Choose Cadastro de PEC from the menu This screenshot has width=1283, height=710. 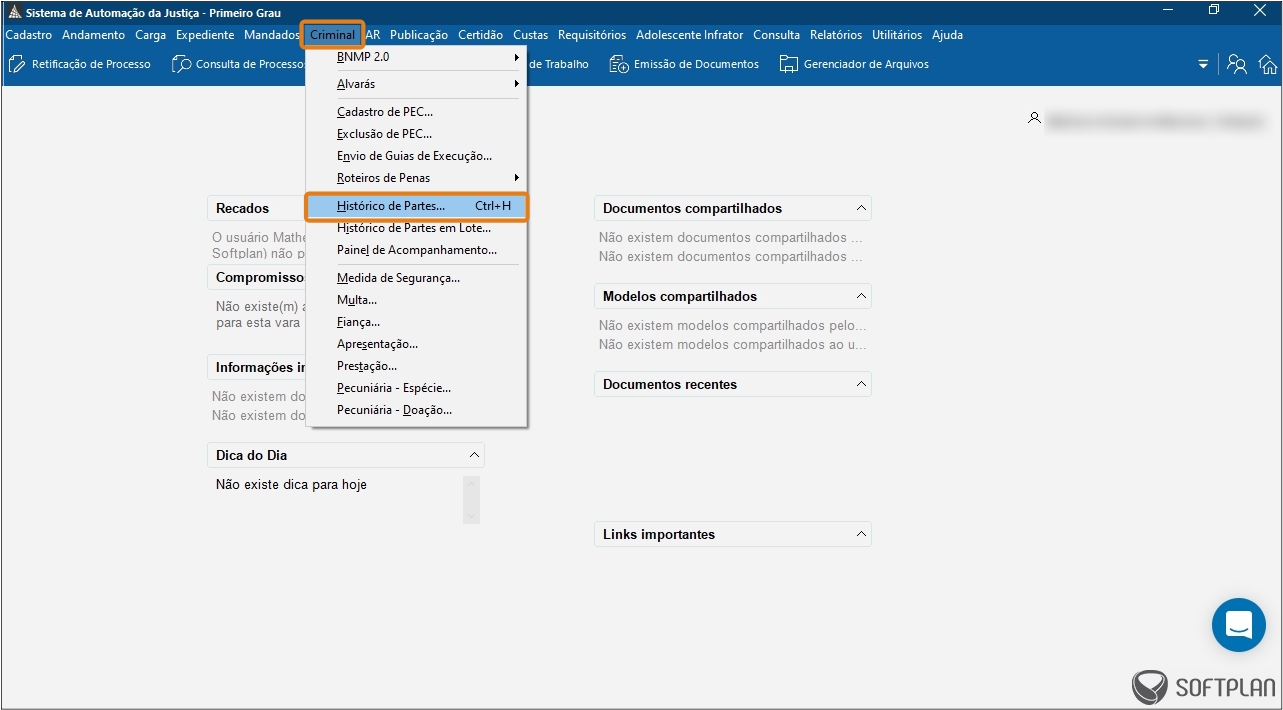pyautogui.click(x=385, y=112)
